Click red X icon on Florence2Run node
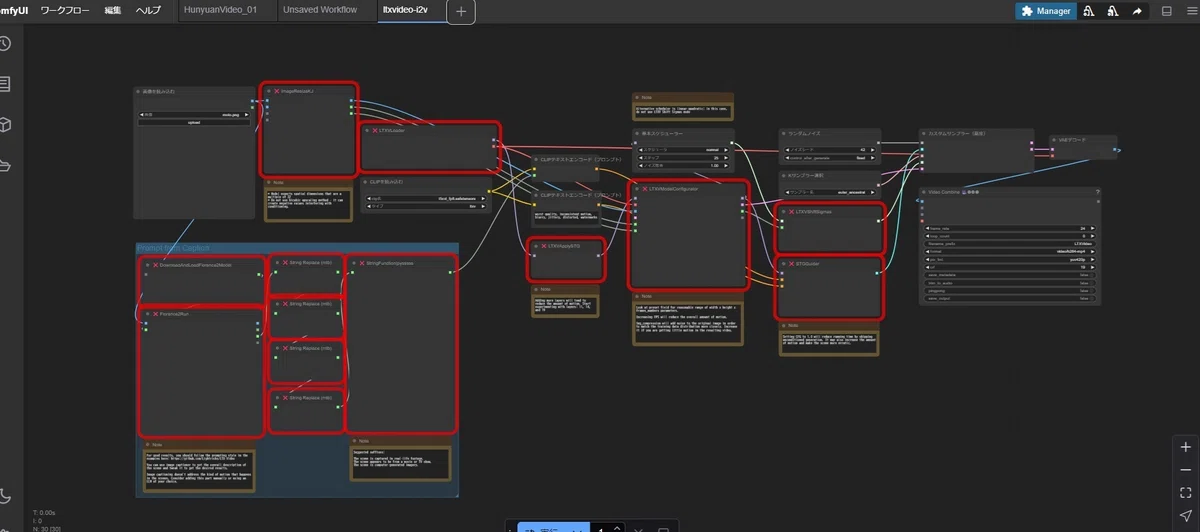The width and height of the screenshot is (1200, 532). tap(155, 313)
